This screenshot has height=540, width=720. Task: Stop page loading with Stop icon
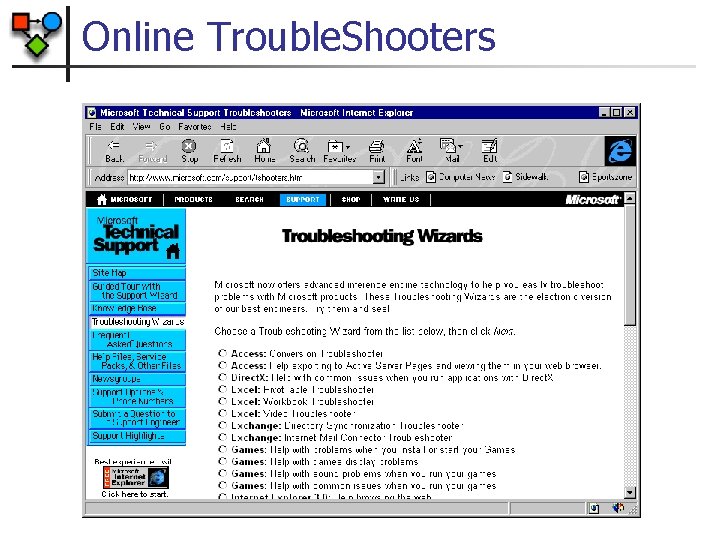pos(189,152)
